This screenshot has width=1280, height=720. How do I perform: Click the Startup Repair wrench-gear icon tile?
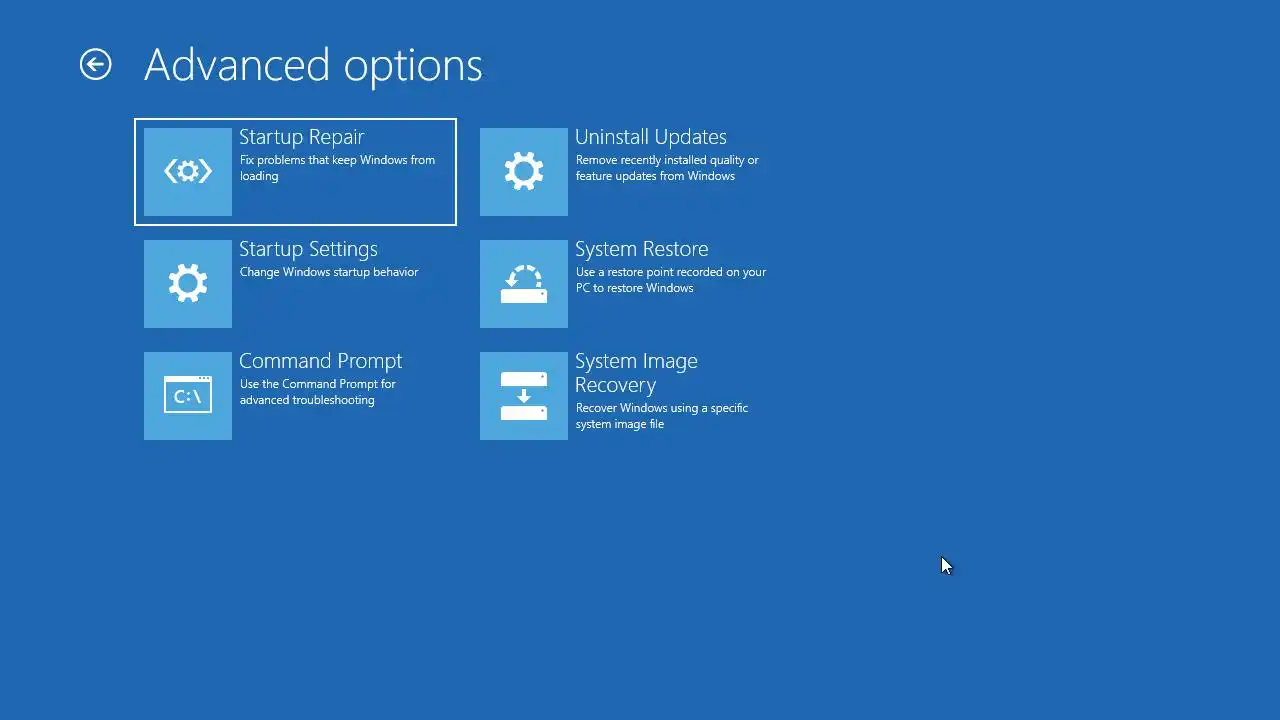point(188,172)
